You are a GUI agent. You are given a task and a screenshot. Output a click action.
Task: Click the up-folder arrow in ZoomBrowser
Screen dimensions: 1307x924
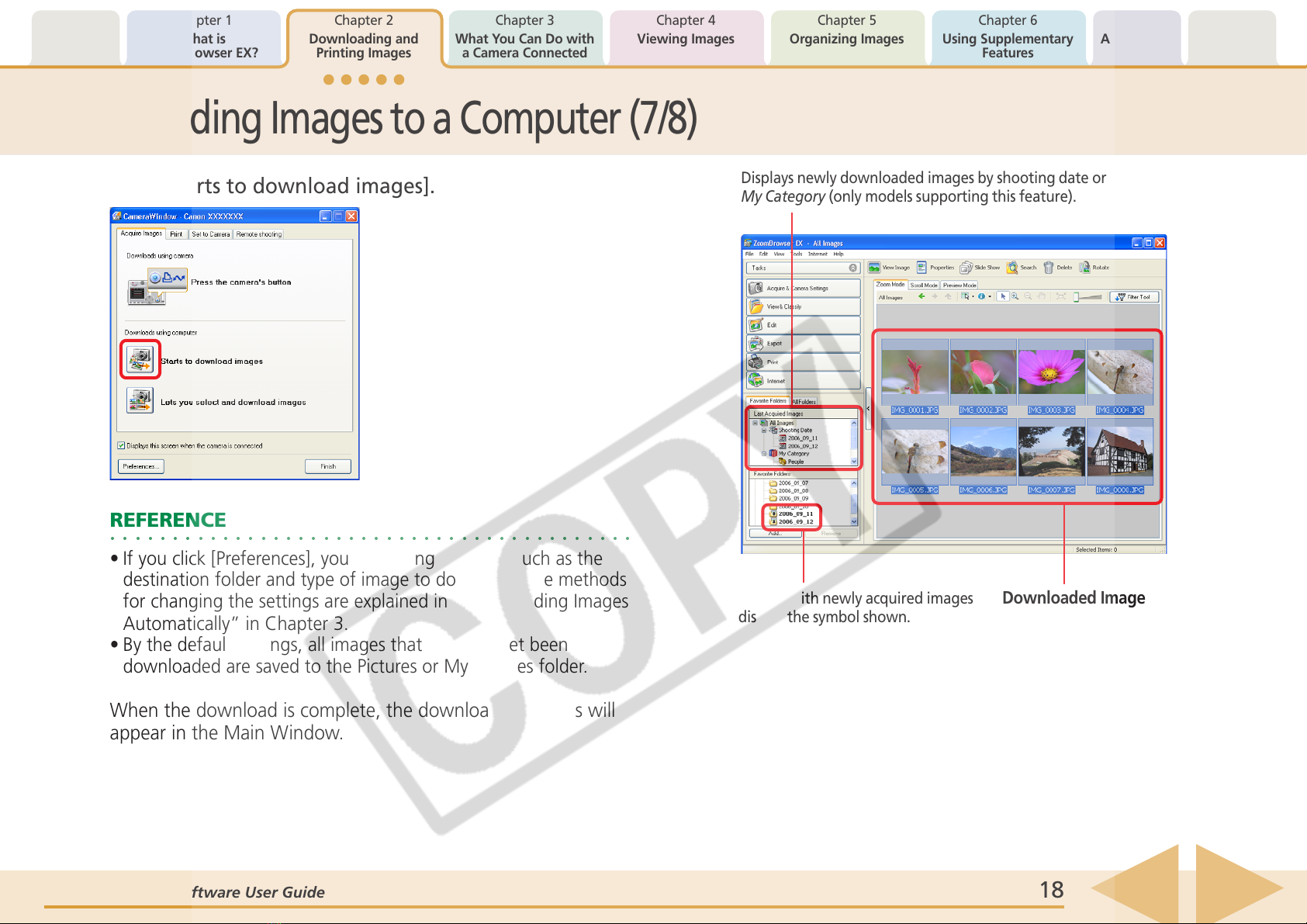point(948,296)
